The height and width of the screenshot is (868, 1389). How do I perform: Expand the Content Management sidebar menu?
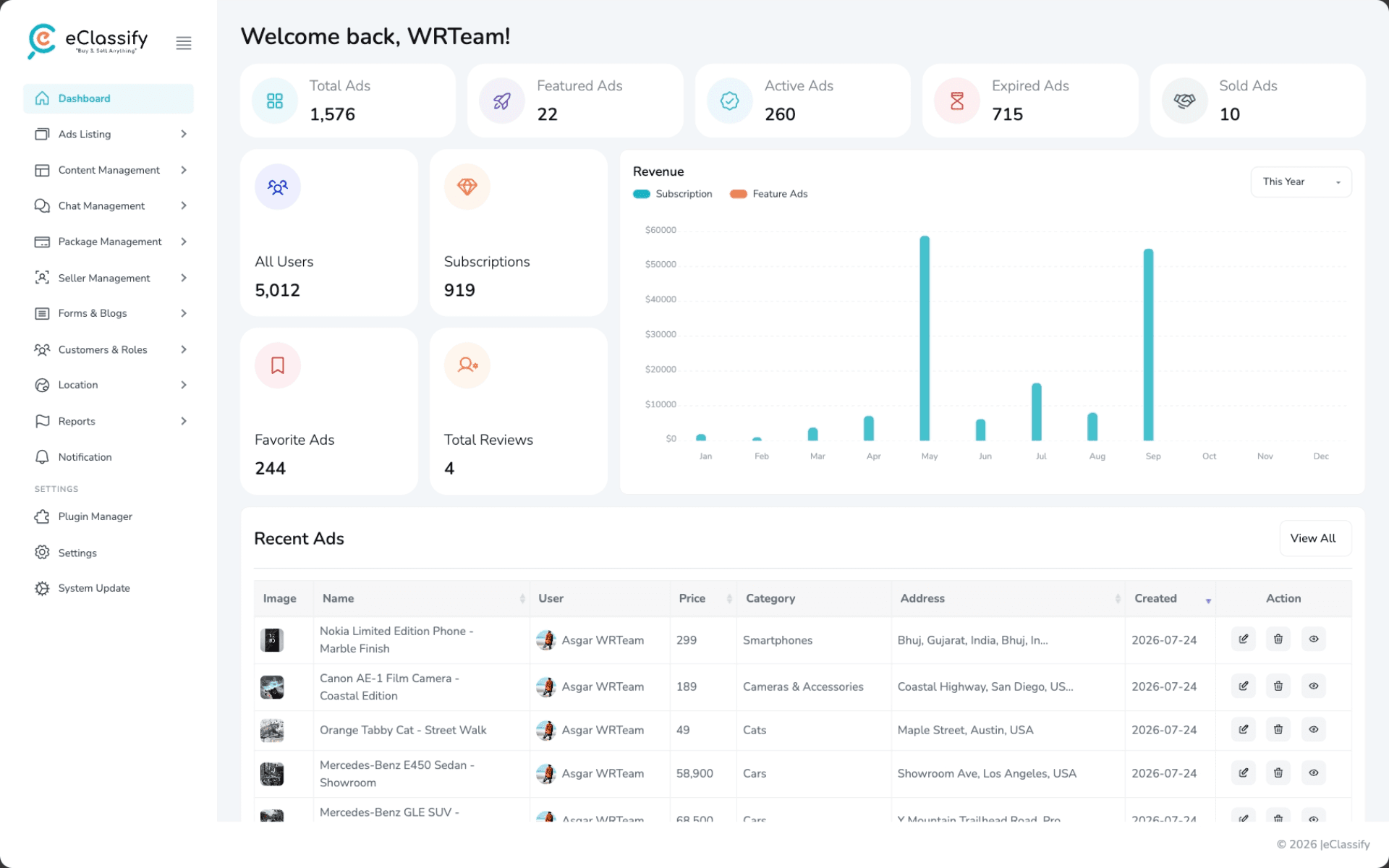(x=109, y=170)
